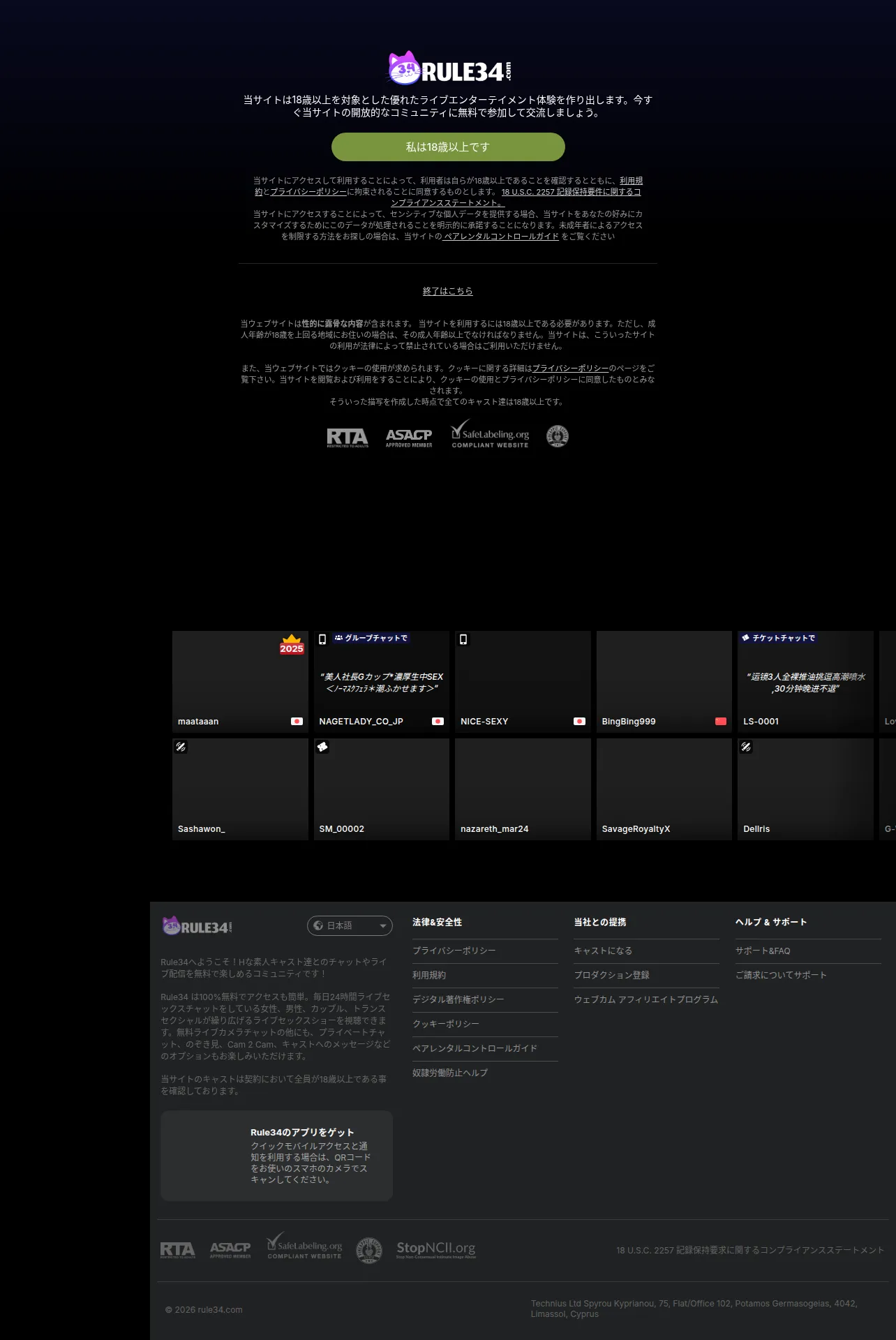Open the footer プライバシーポリシー link
The height and width of the screenshot is (1340, 896).
tap(454, 951)
